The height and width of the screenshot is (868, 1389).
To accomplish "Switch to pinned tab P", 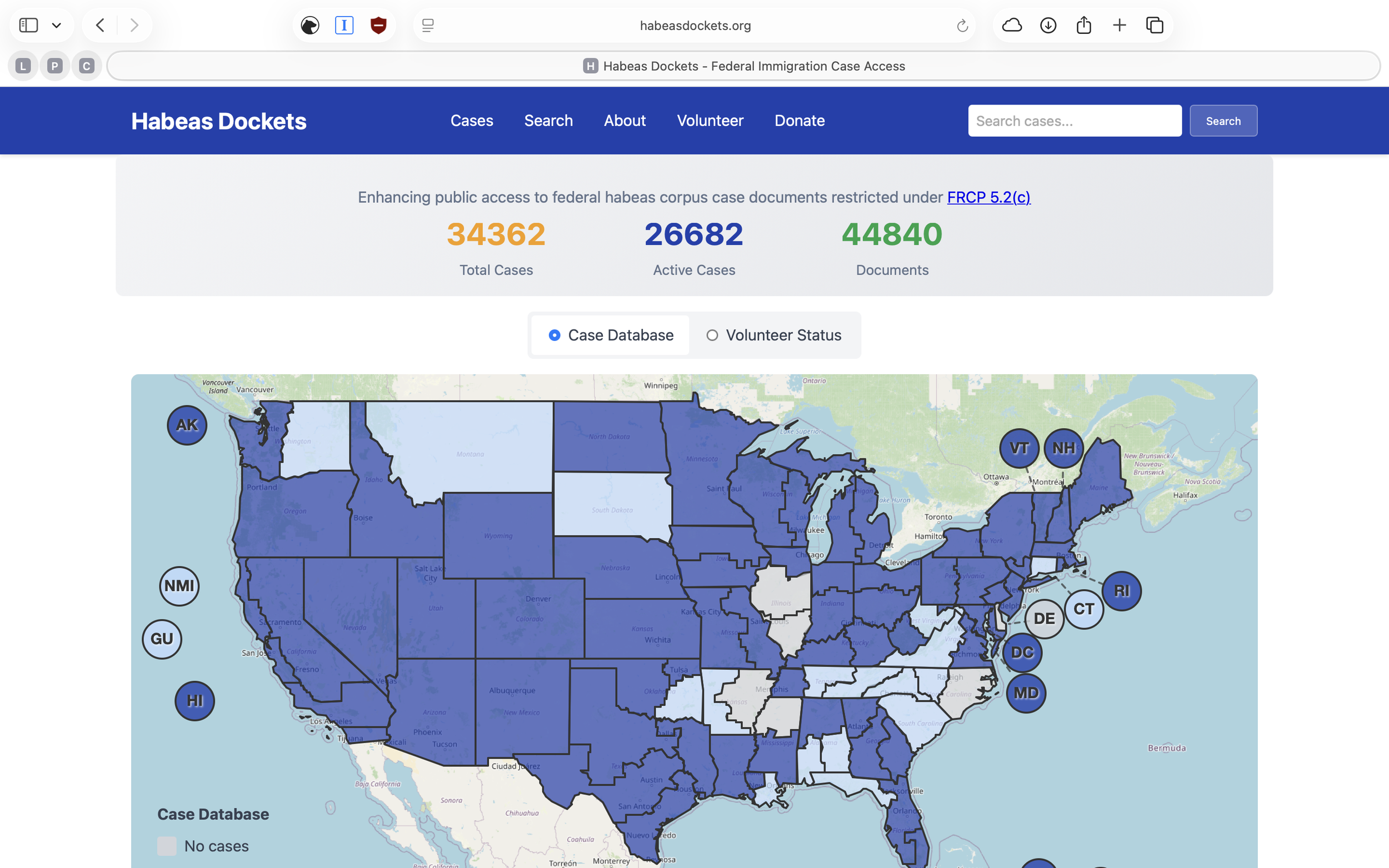I will coord(54,66).
